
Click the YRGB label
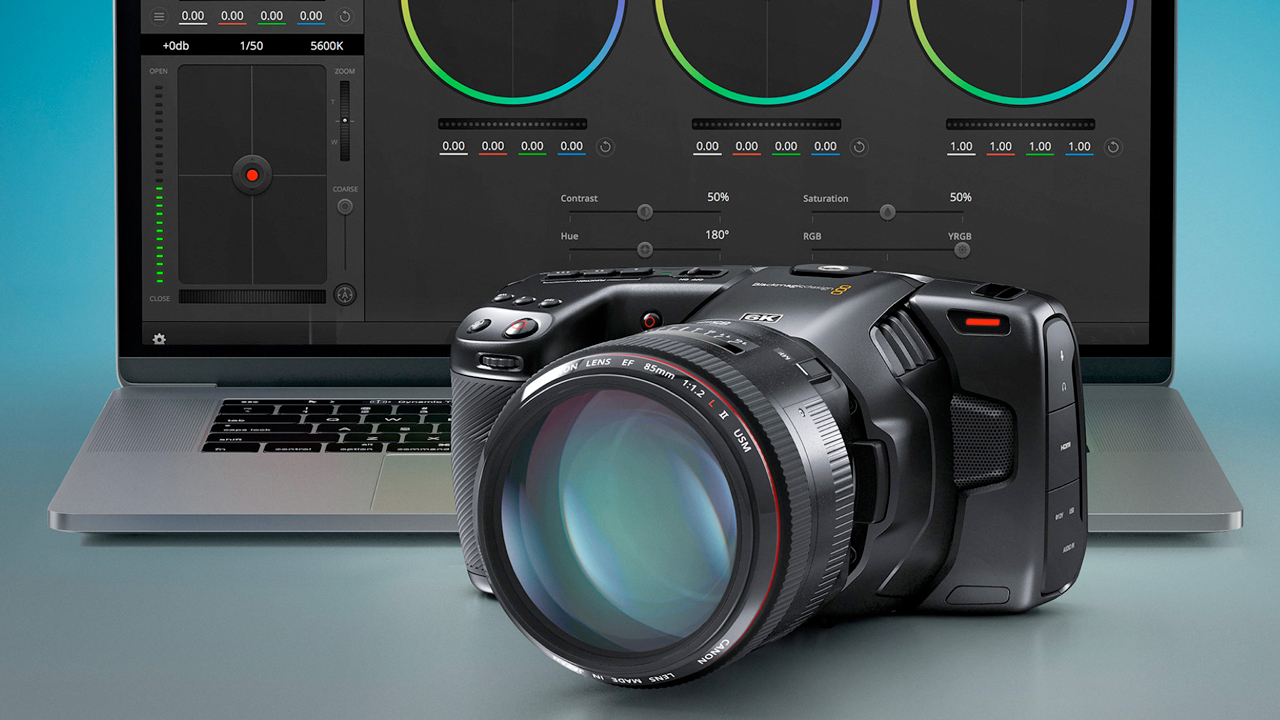tap(959, 237)
